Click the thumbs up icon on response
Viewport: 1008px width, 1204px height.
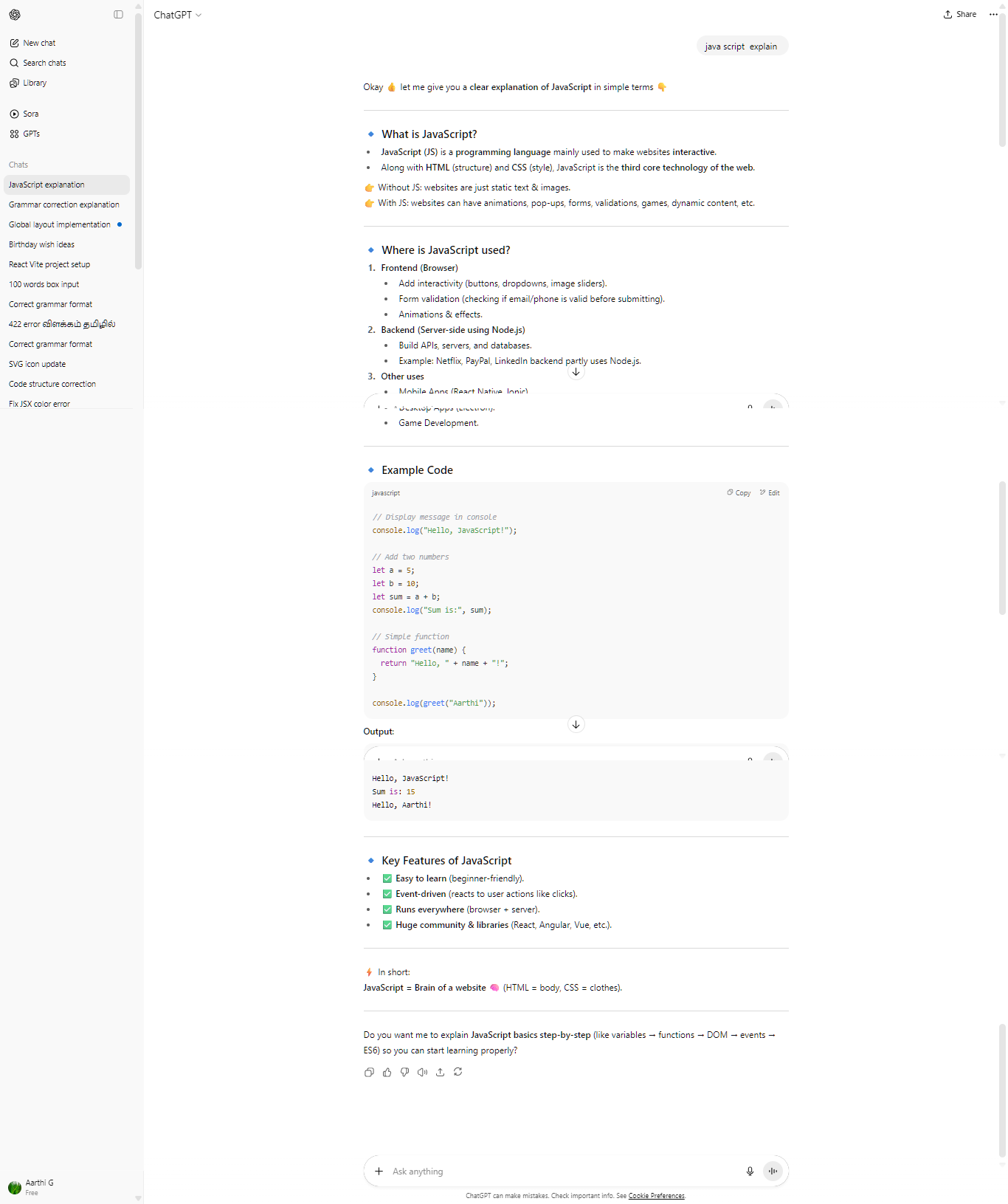[387, 1072]
